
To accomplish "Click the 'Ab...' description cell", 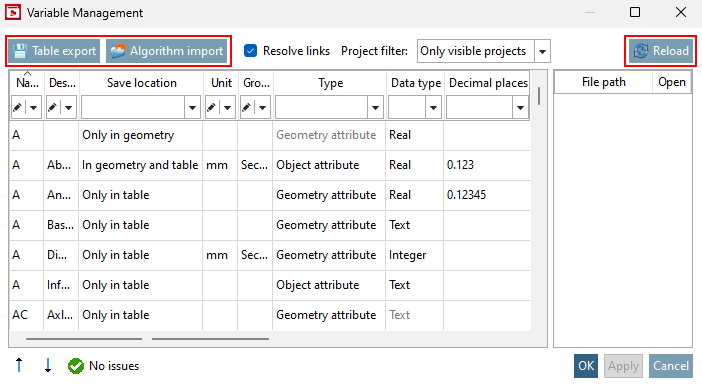I will coord(61,165).
